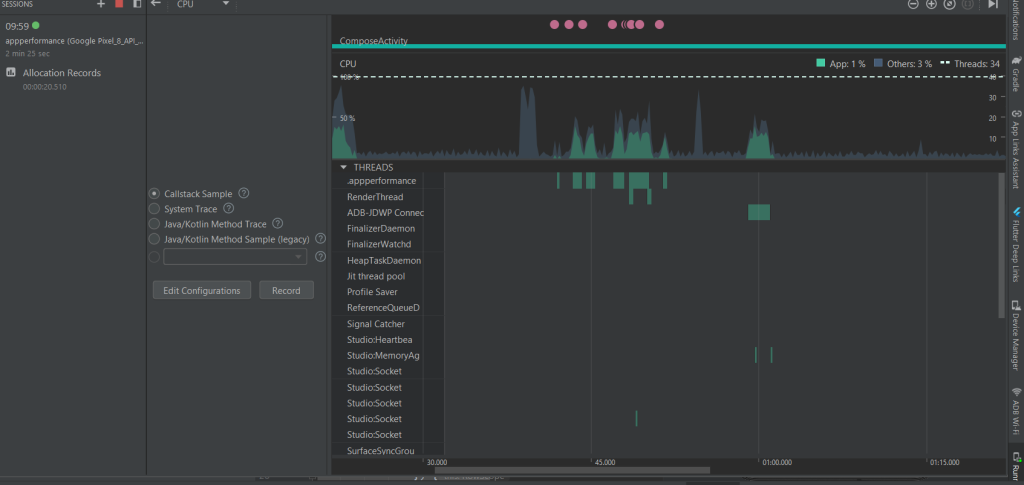Click the App legend color square
1024x485 pixels.
[x=821, y=63]
